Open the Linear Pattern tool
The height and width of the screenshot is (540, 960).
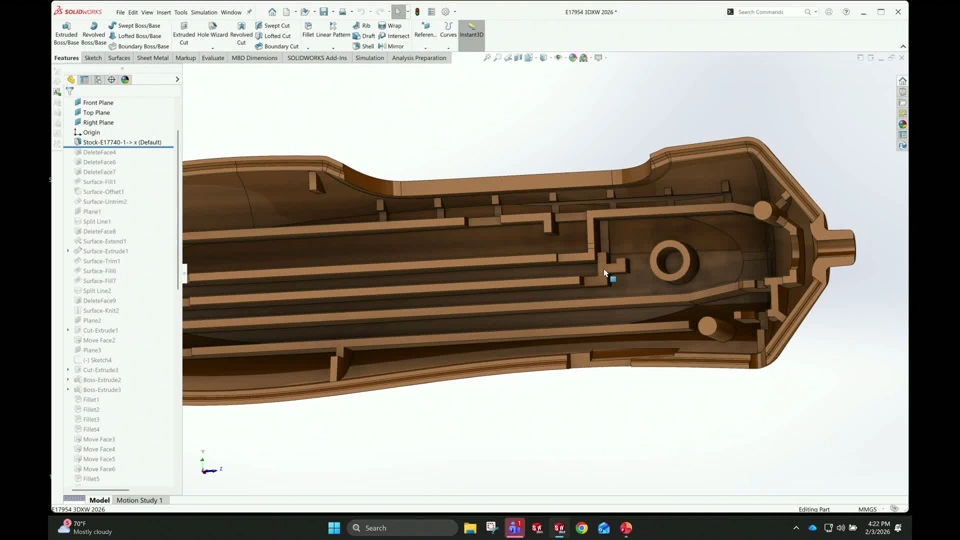[x=333, y=29]
